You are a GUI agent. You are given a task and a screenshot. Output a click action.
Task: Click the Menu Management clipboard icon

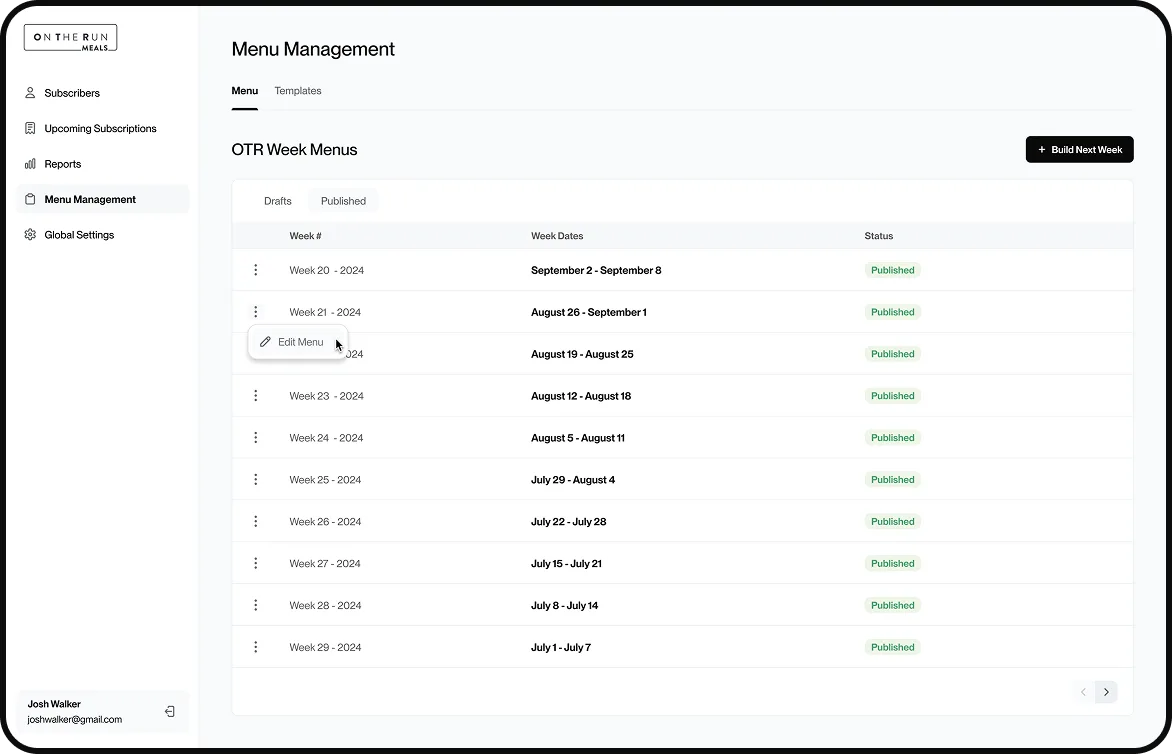30,200
